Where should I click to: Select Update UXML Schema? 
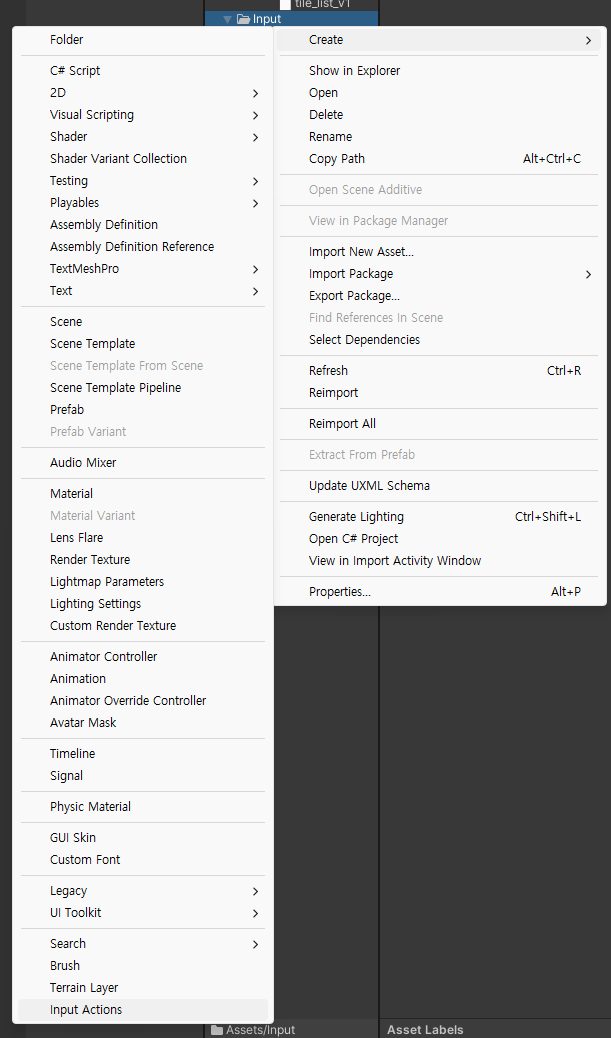pos(439,485)
